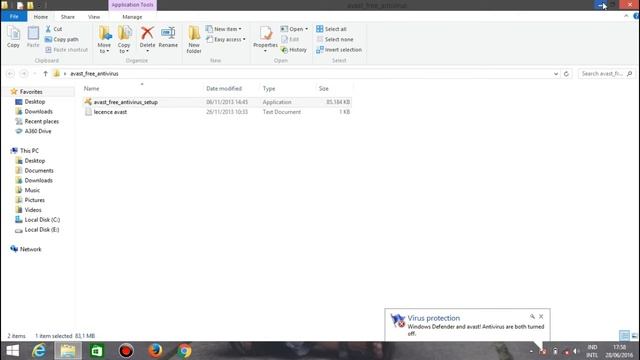Rename the selected file
Viewport: 640px width, 360px height.
(x=168, y=37)
